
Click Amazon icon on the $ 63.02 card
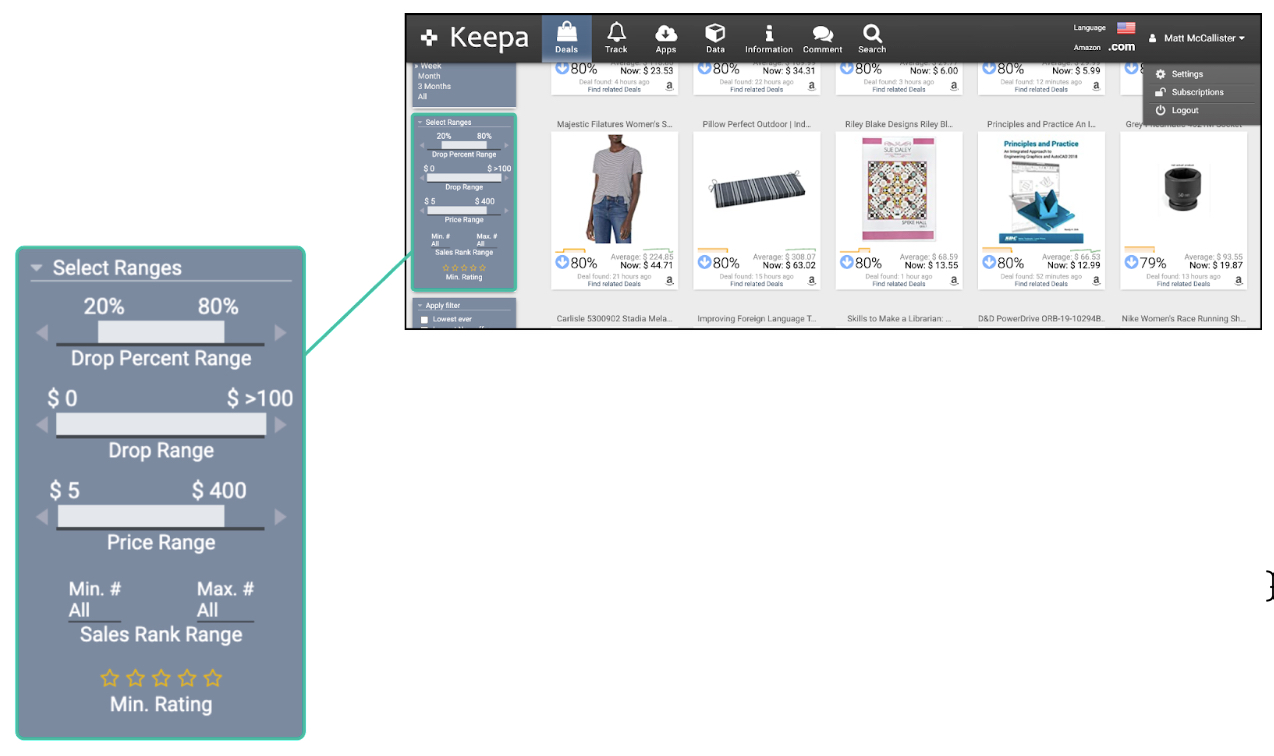click(811, 283)
